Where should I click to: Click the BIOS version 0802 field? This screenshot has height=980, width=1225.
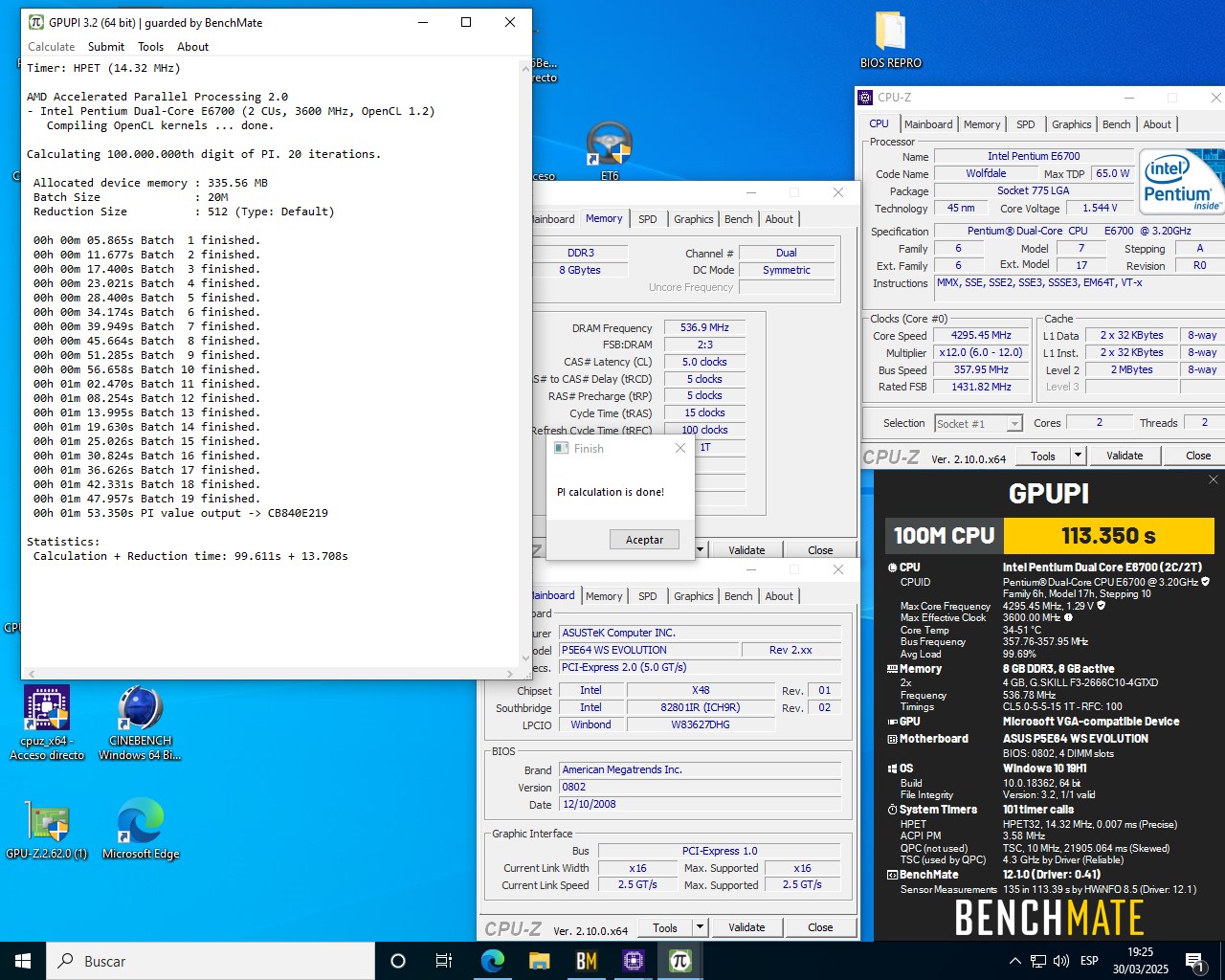700,787
